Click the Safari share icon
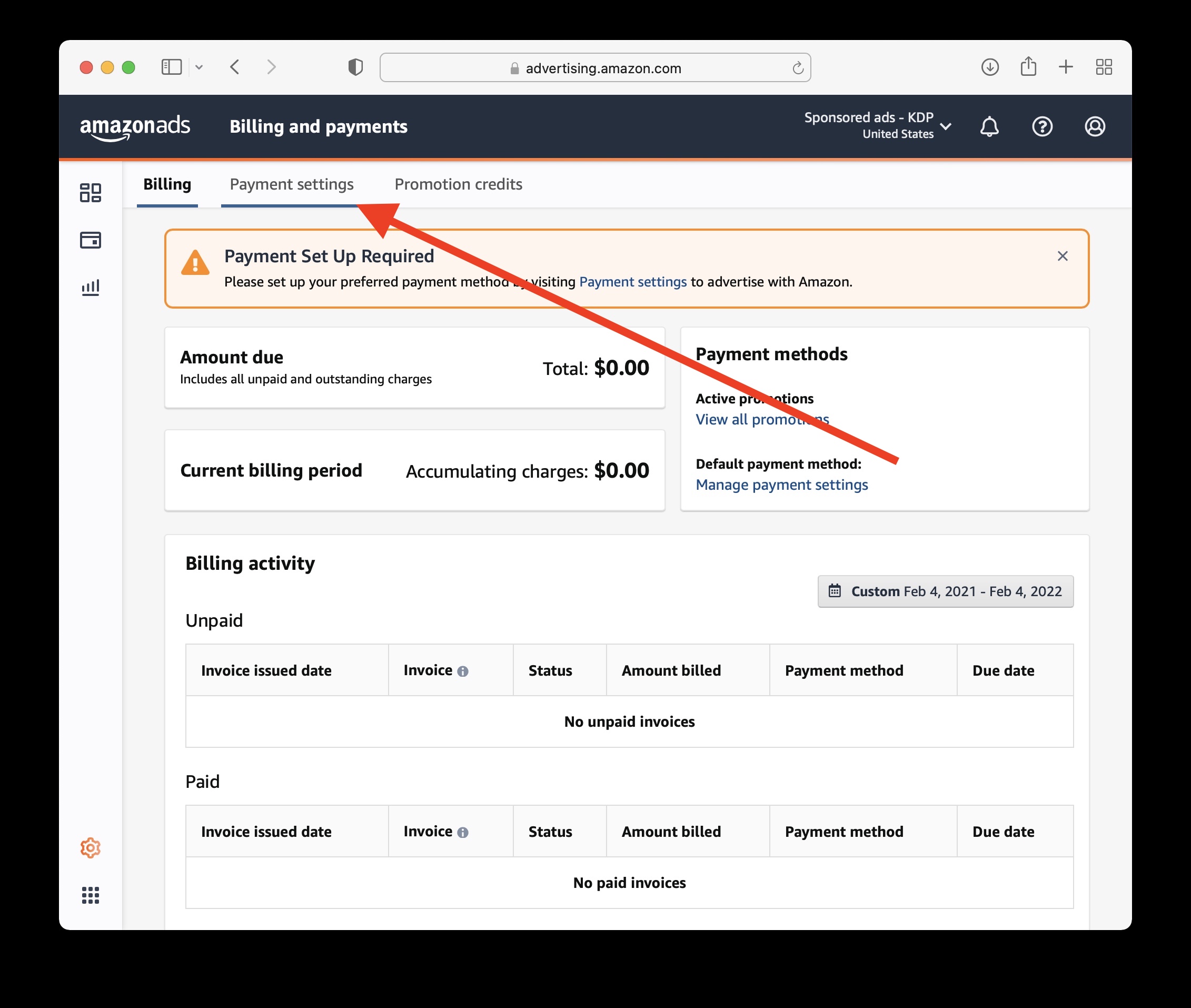 point(1028,66)
